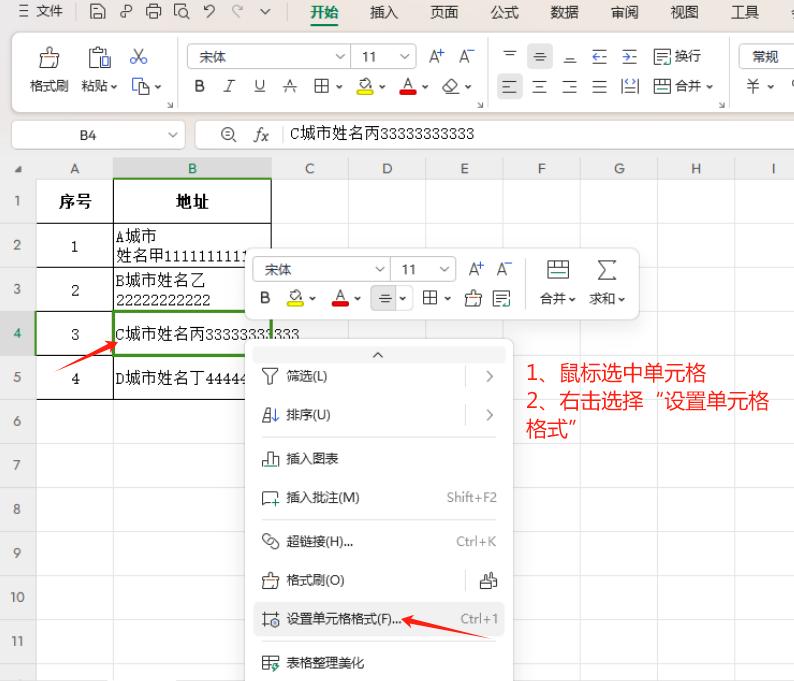
Task: Choose 筛选(L) in context menu
Action: [x=379, y=376]
